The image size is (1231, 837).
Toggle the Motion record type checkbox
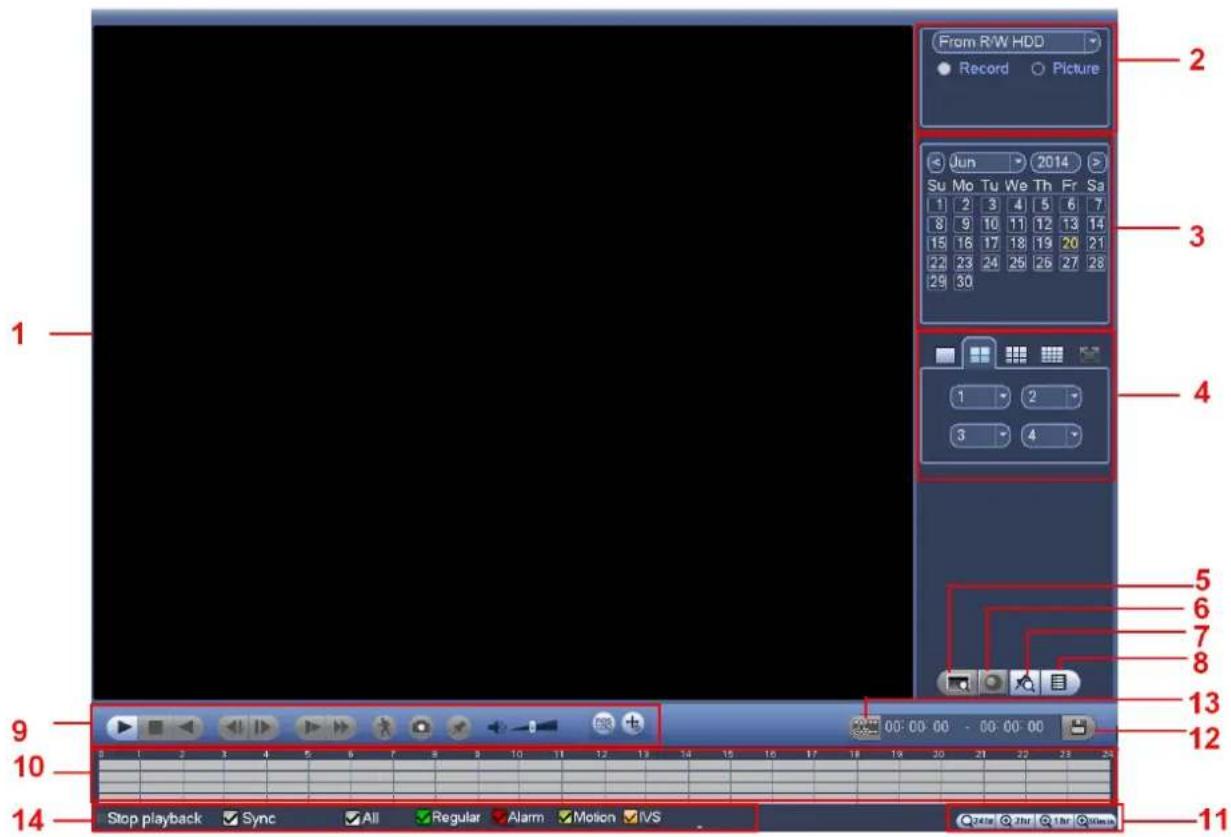click(x=565, y=818)
